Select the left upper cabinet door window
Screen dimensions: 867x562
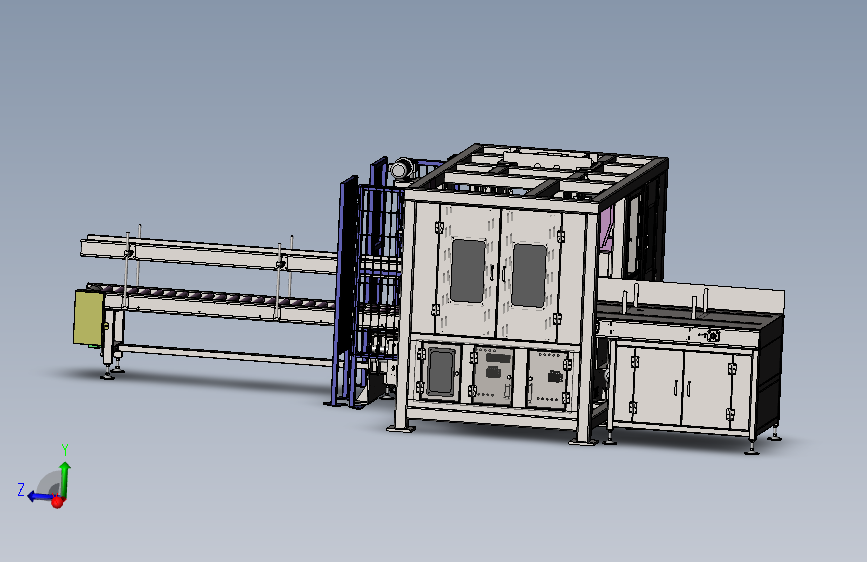[x=468, y=270]
